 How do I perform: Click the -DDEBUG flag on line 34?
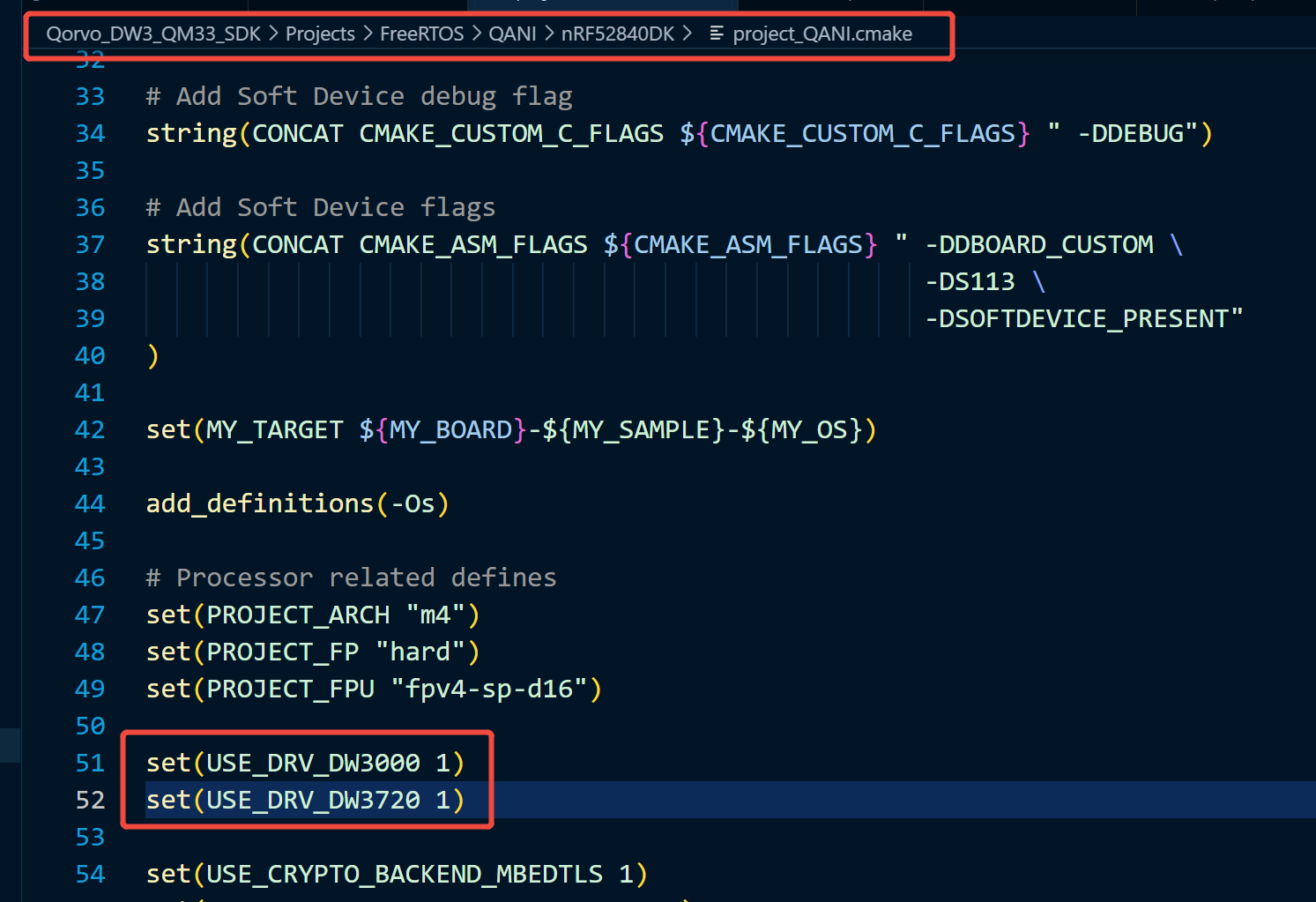click(1131, 133)
